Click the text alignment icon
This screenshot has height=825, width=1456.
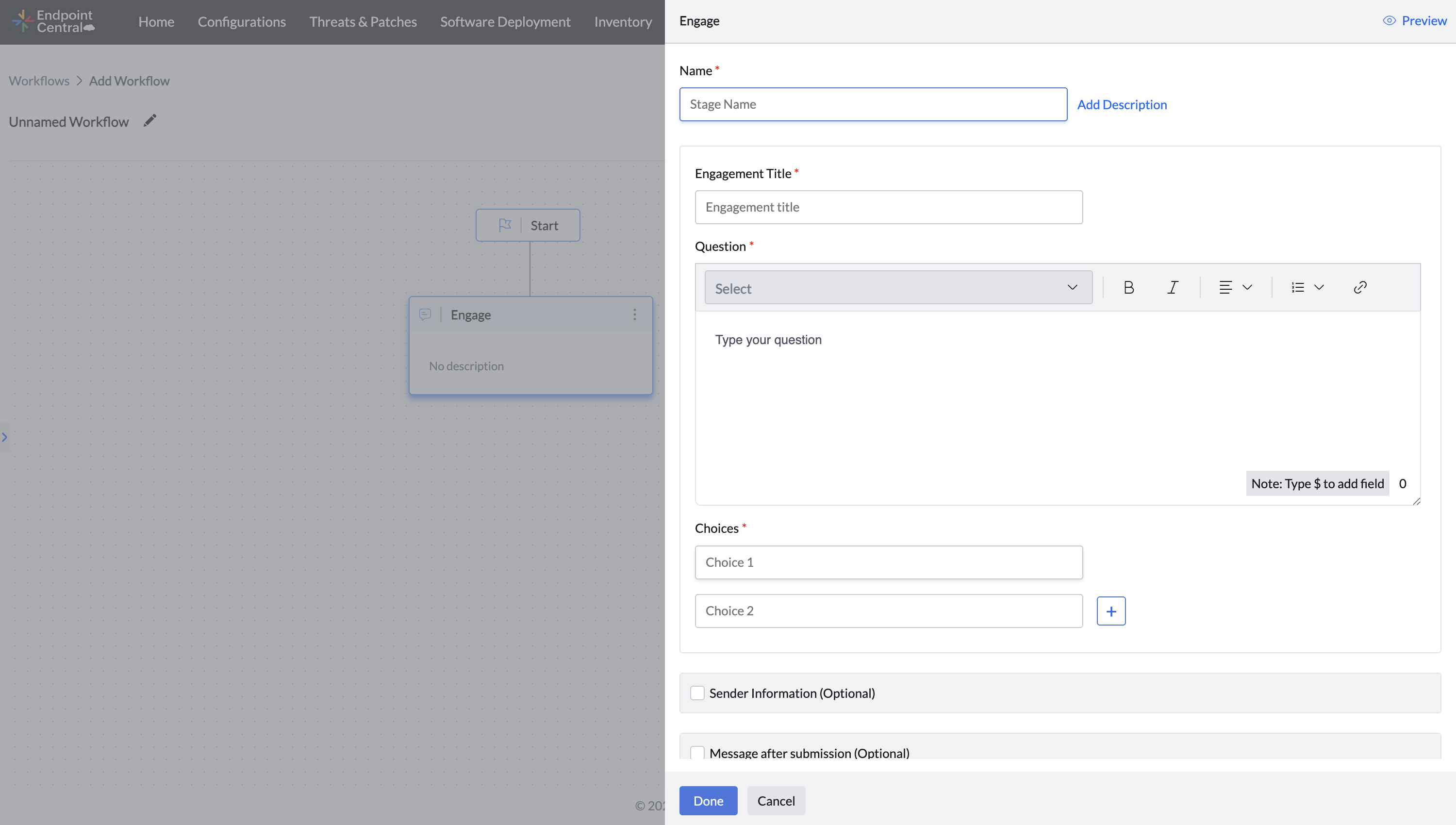[1225, 287]
